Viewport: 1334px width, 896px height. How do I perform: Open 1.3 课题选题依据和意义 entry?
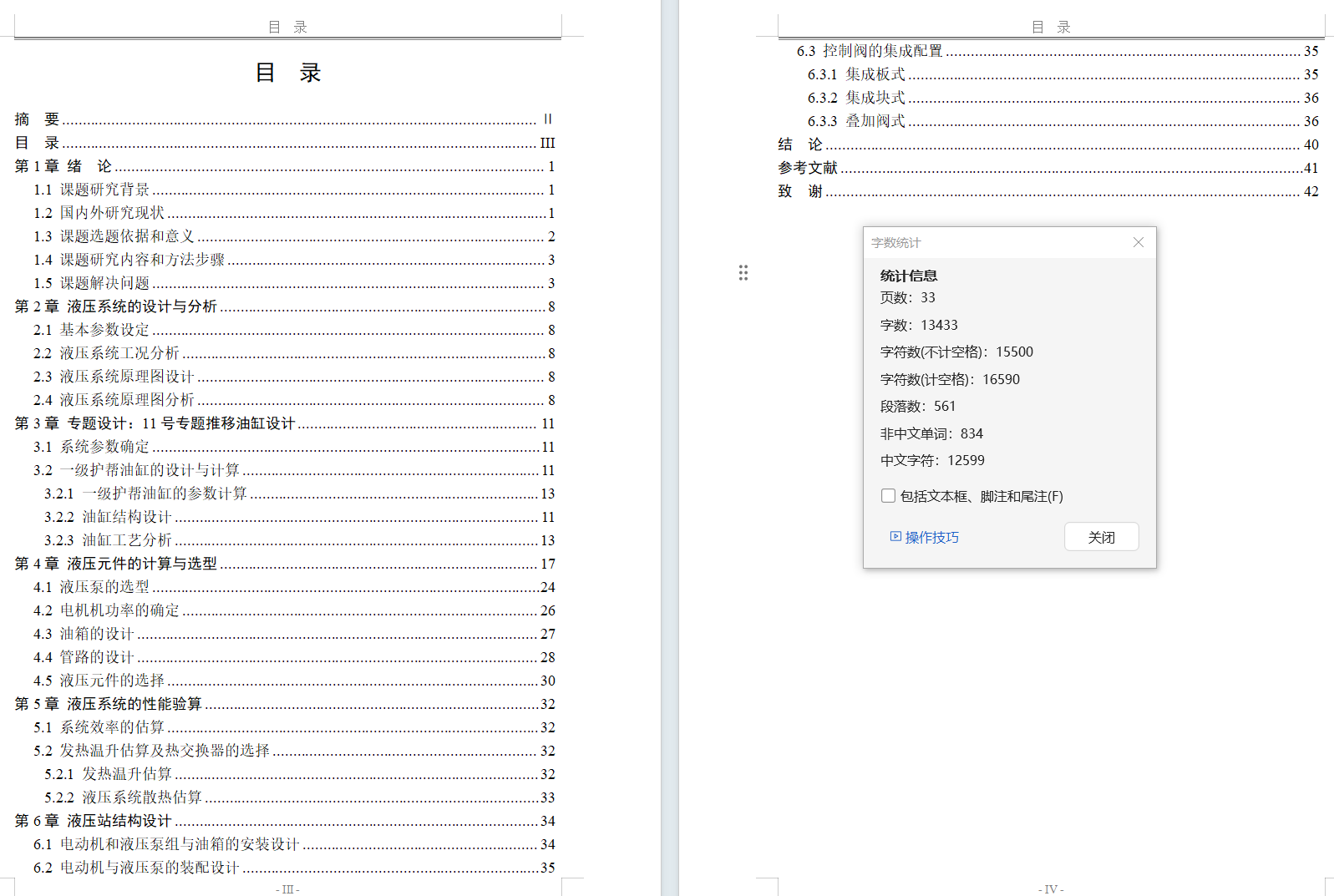click(x=294, y=236)
